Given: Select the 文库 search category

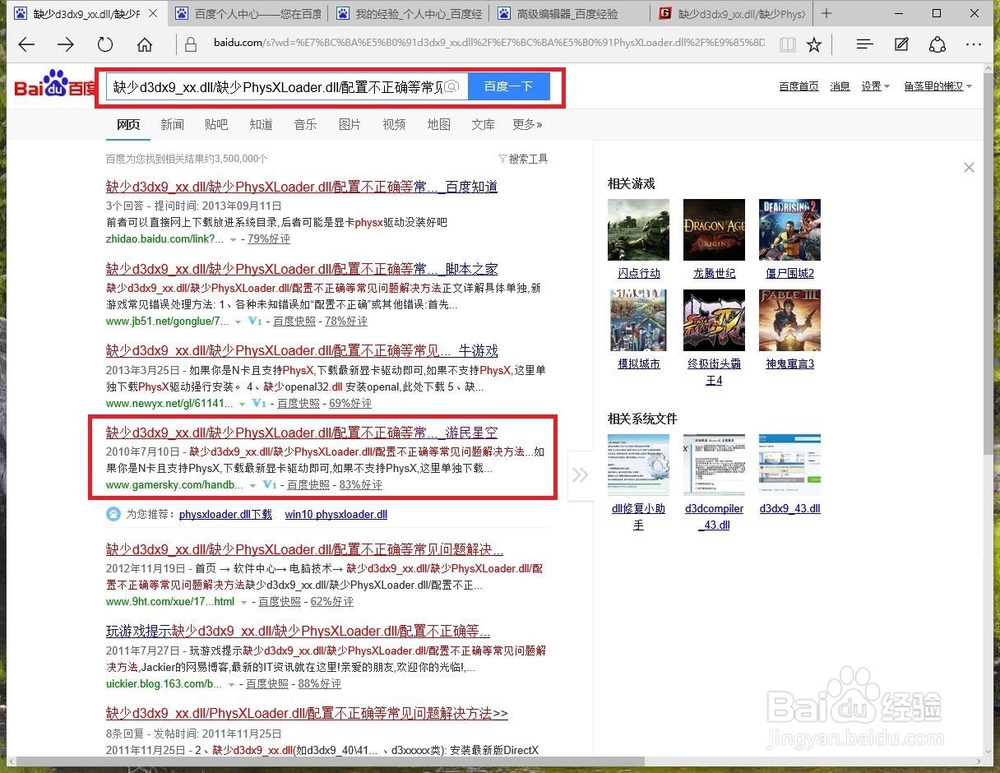Looking at the screenshot, I should 483,124.
